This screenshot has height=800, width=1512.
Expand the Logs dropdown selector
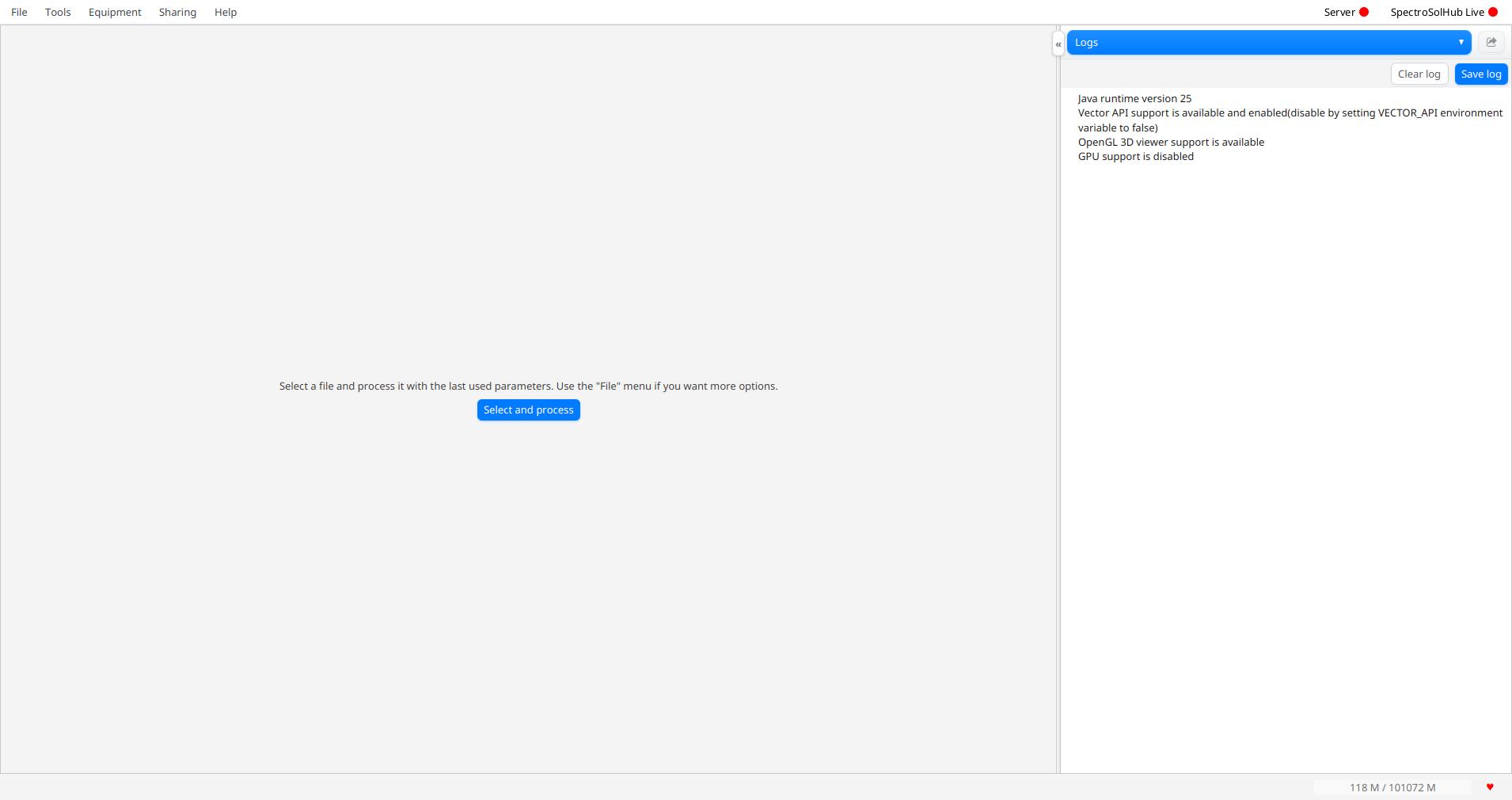1269,42
